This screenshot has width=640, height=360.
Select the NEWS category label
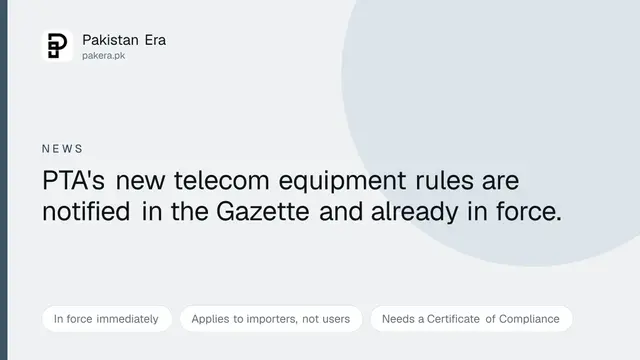62,149
